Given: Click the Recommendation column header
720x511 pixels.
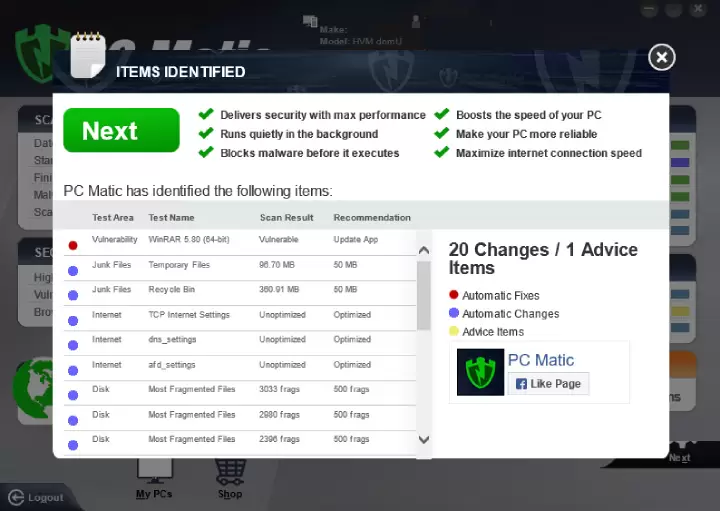Looking at the screenshot, I should [372, 218].
